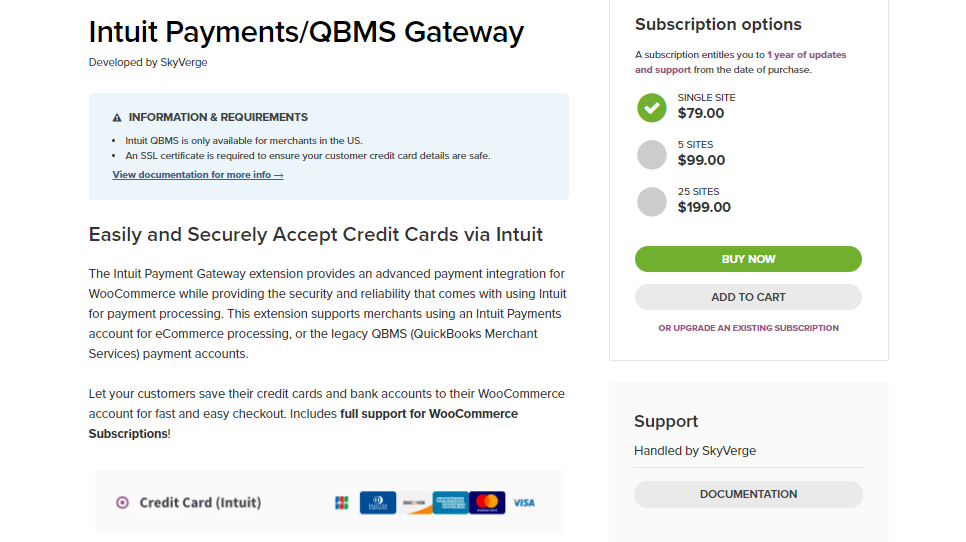Viewport: 966px width, 542px height.
Task: Choose the 5 Sites $99.00 subscription
Action: coord(652,155)
